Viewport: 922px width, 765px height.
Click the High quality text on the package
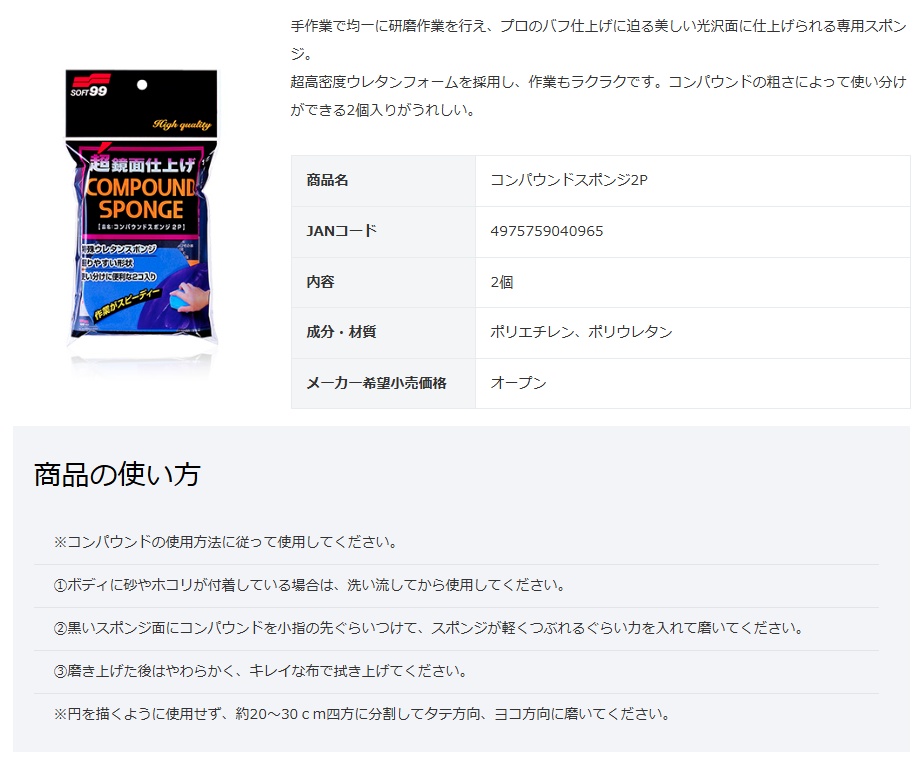(x=183, y=124)
